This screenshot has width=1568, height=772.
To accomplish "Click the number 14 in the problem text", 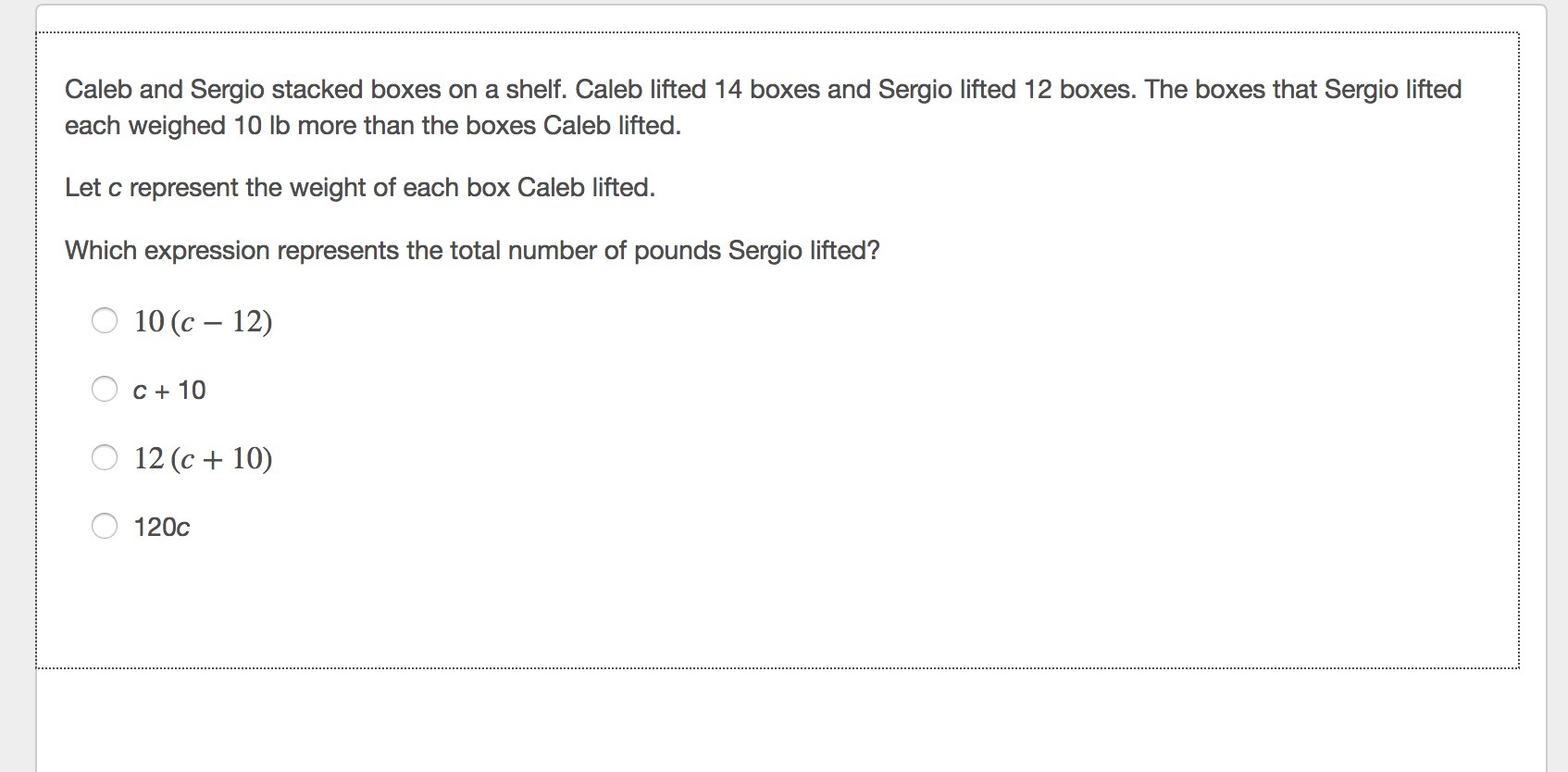I will 728,90.
